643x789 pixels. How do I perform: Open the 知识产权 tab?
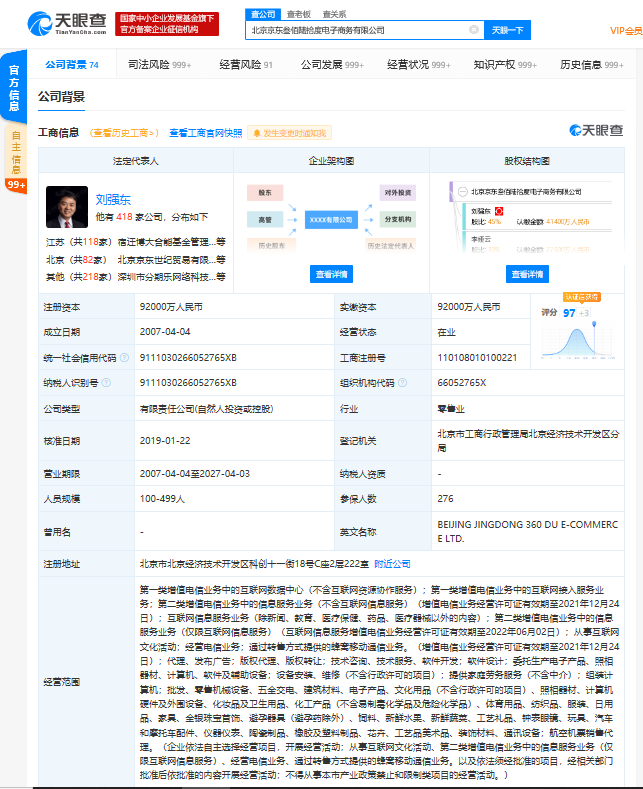click(x=505, y=64)
